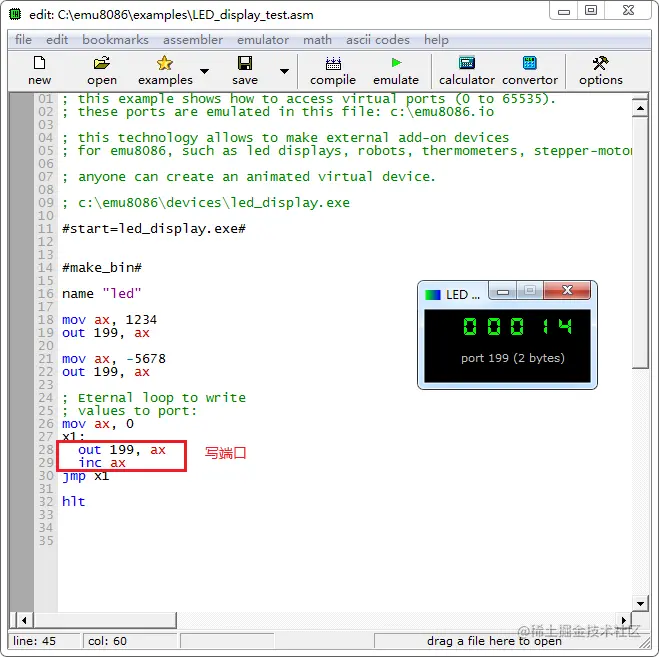The width and height of the screenshot is (659, 657).
Task: Click the vertical scrollbar thumb
Action: click(640, 243)
